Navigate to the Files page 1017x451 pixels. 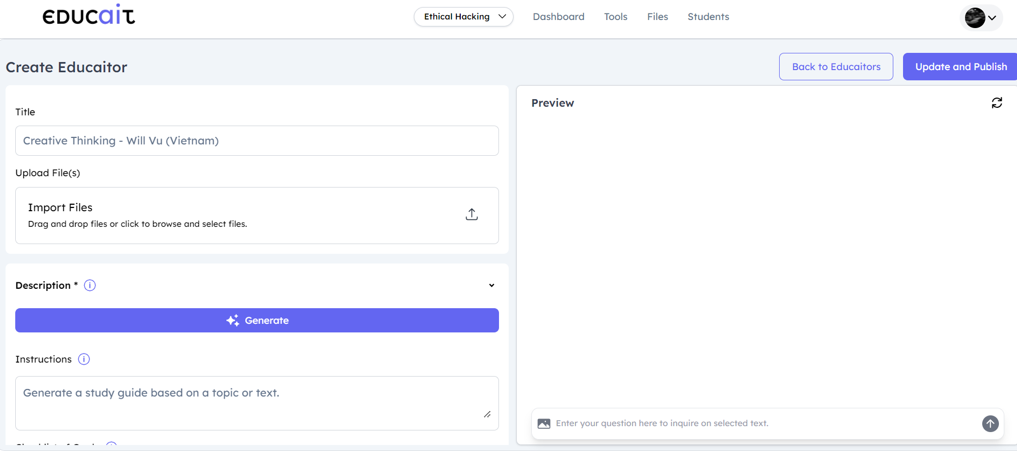coord(657,17)
